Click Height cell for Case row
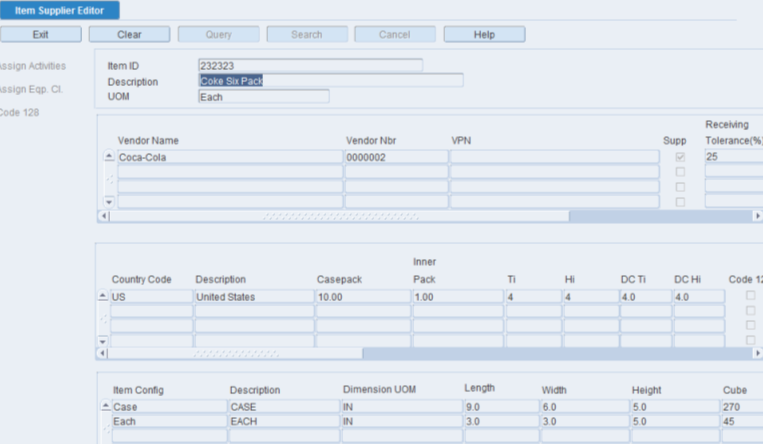 click(675, 406)
